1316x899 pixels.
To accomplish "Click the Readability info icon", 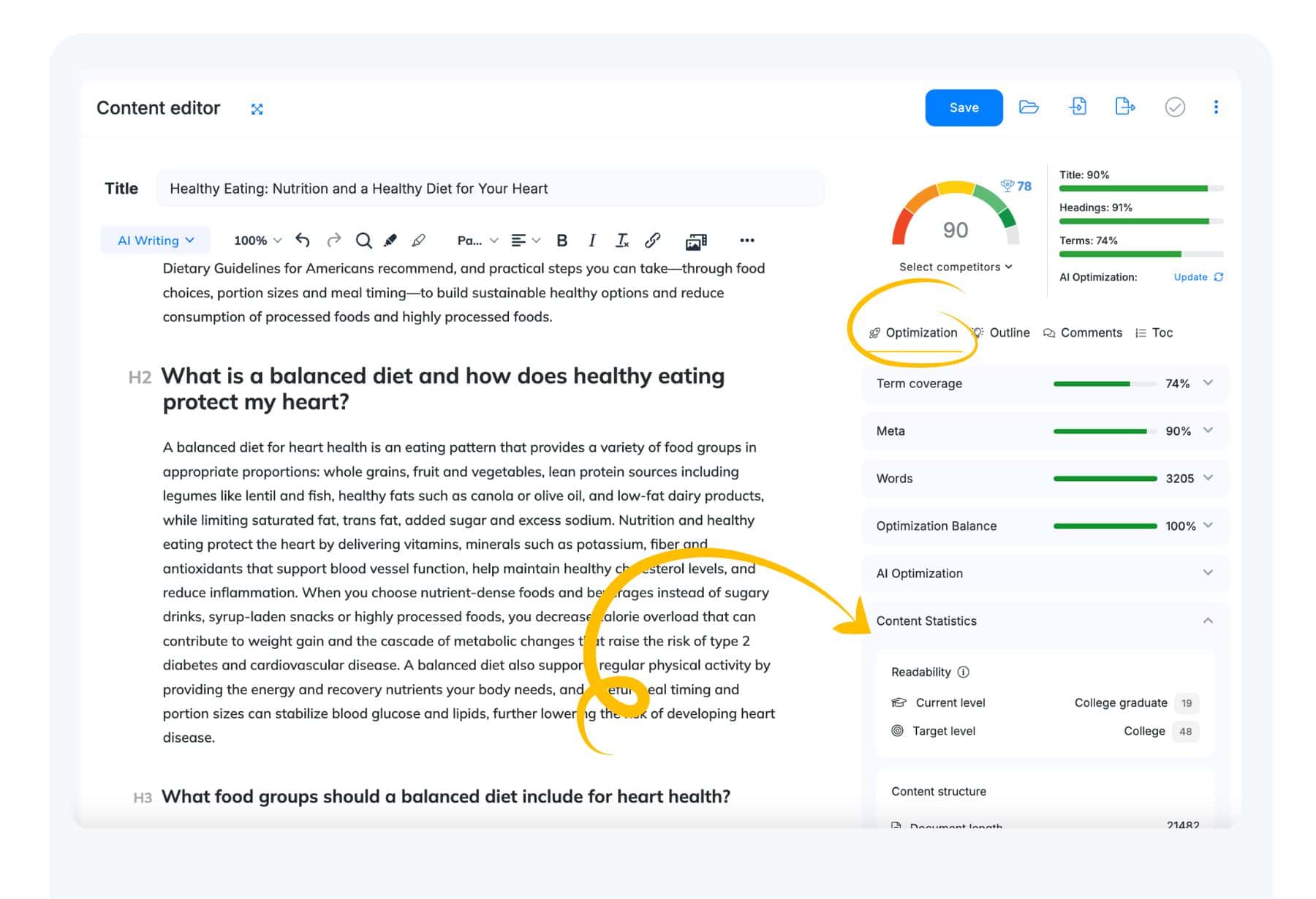I will (x=964, y=672).
